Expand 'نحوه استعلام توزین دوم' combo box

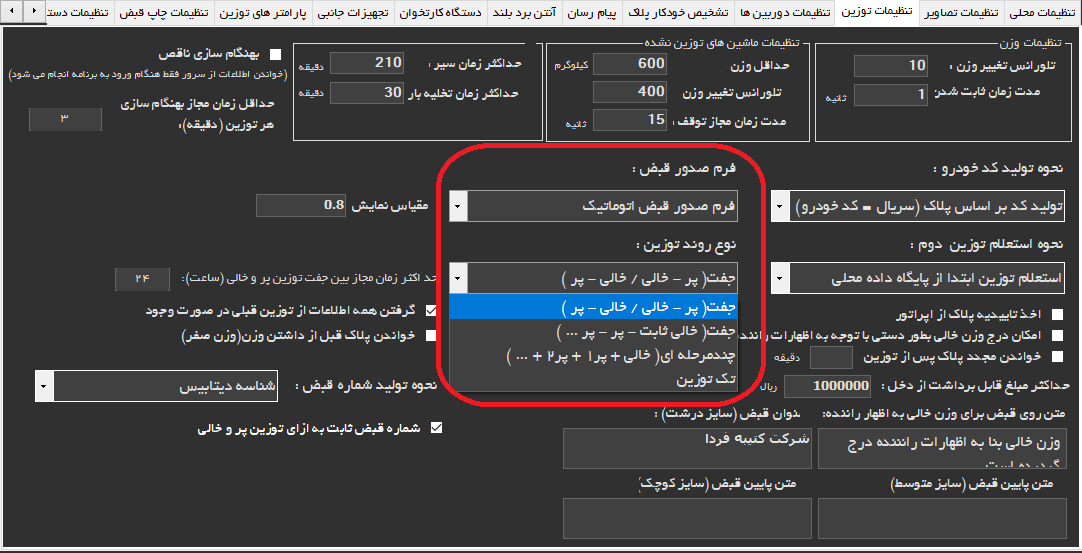coord(780,277)
